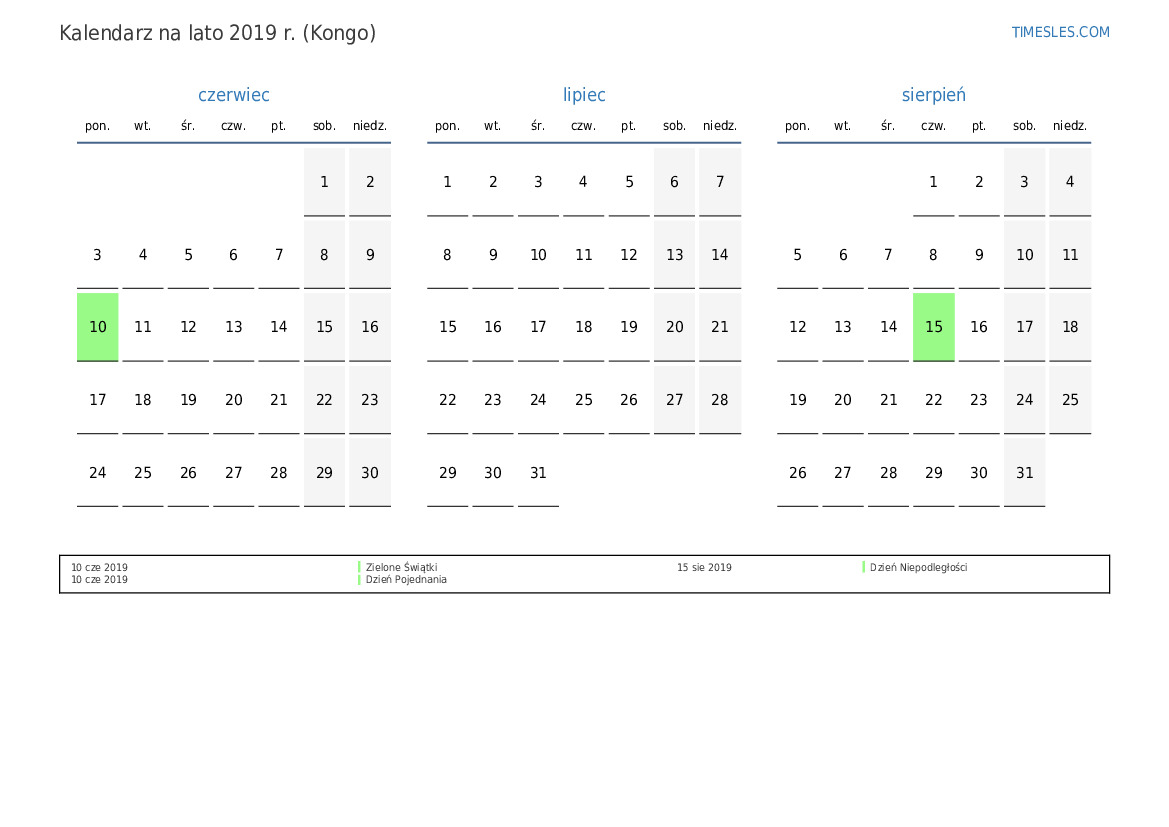Click the TIMESLES.COM link
Screen dimensions: 1169x827
(1060, 32)
